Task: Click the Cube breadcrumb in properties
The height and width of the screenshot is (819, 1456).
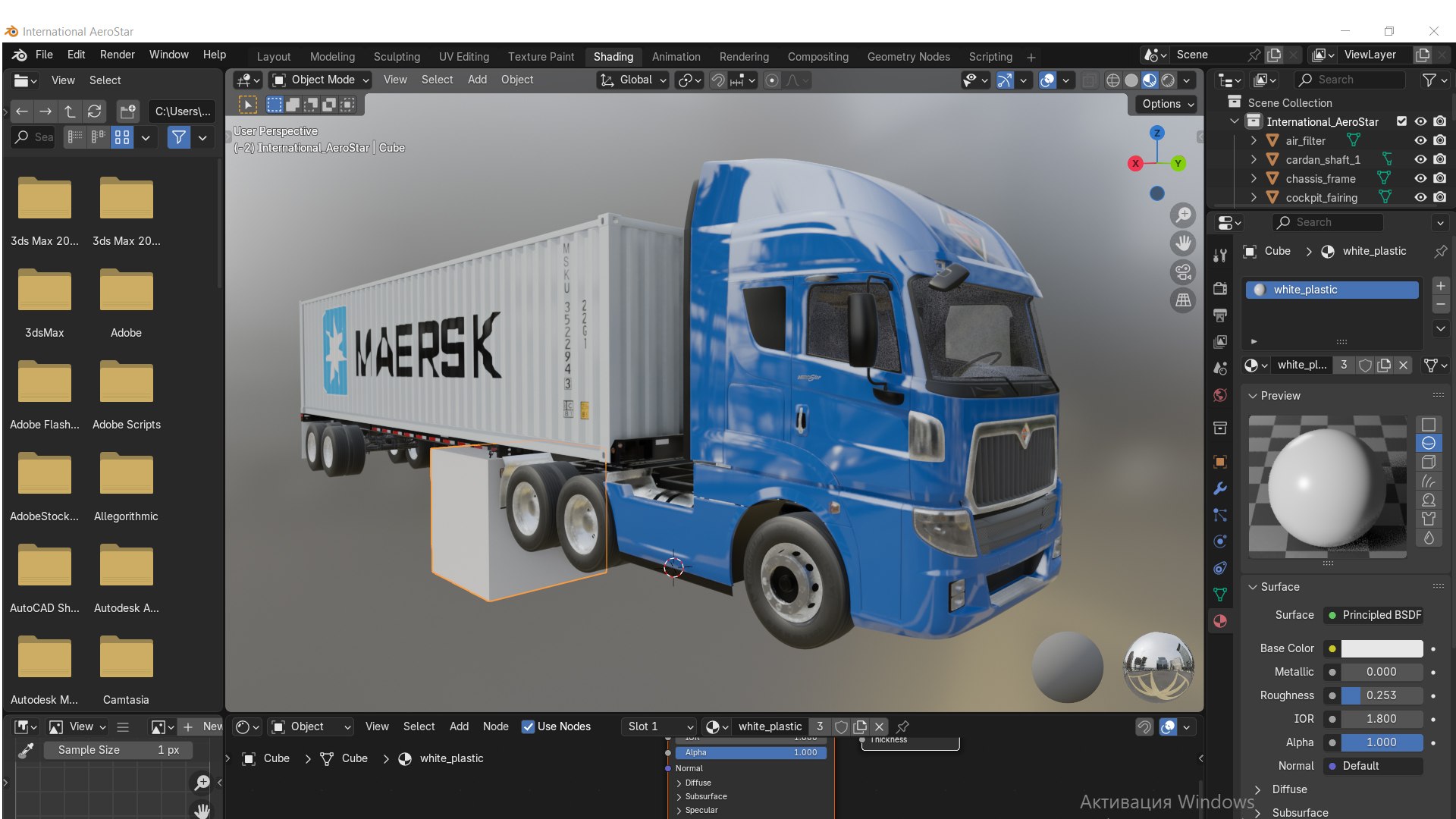Action: click(x=1267, y=251)
